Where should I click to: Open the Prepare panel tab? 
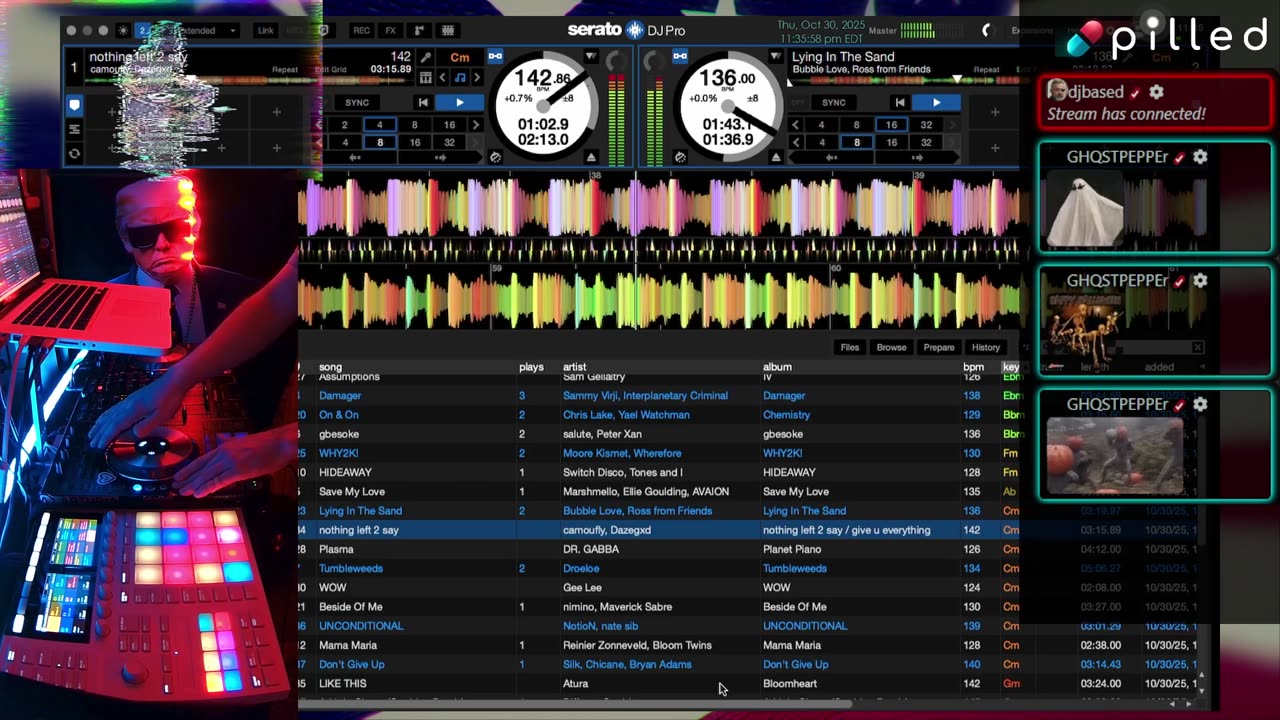tap(939, 347)
